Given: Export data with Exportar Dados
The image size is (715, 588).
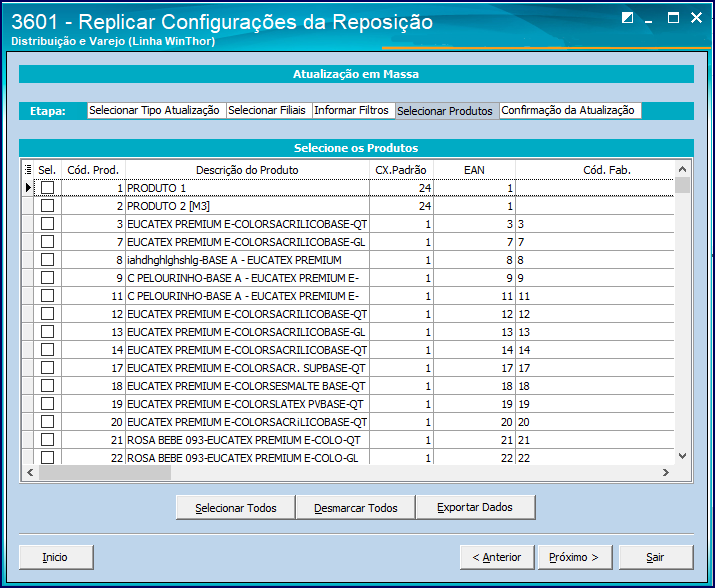Looking at the screenshot, I should [x=475, y=508].
